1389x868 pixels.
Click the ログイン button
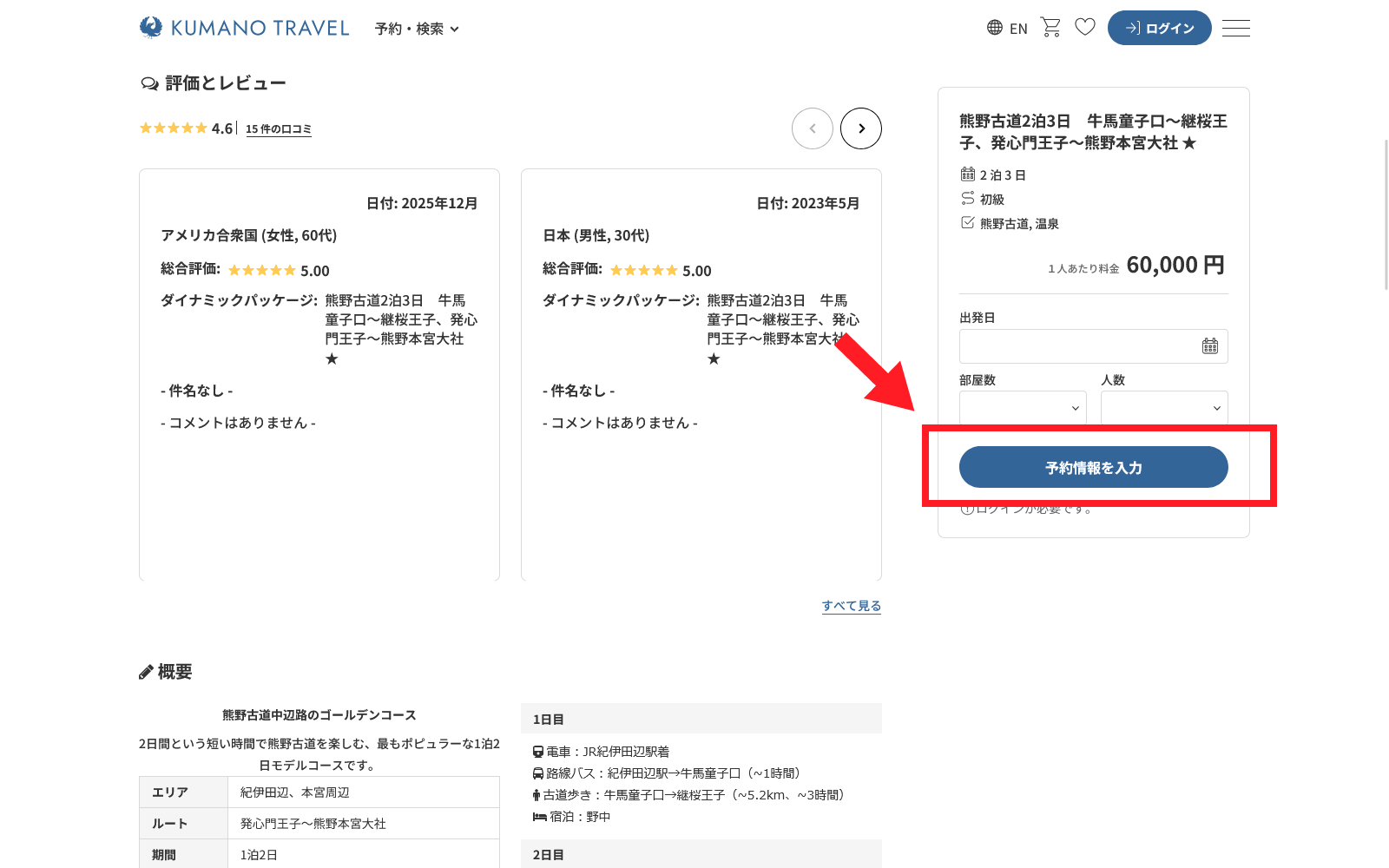(1159, 28)
